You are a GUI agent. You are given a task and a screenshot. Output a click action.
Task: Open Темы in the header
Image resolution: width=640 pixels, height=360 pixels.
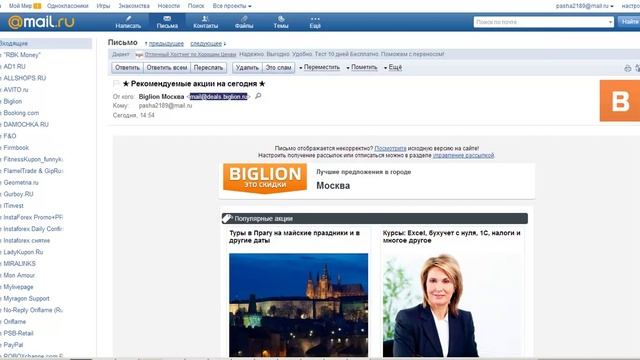point(281,22)
